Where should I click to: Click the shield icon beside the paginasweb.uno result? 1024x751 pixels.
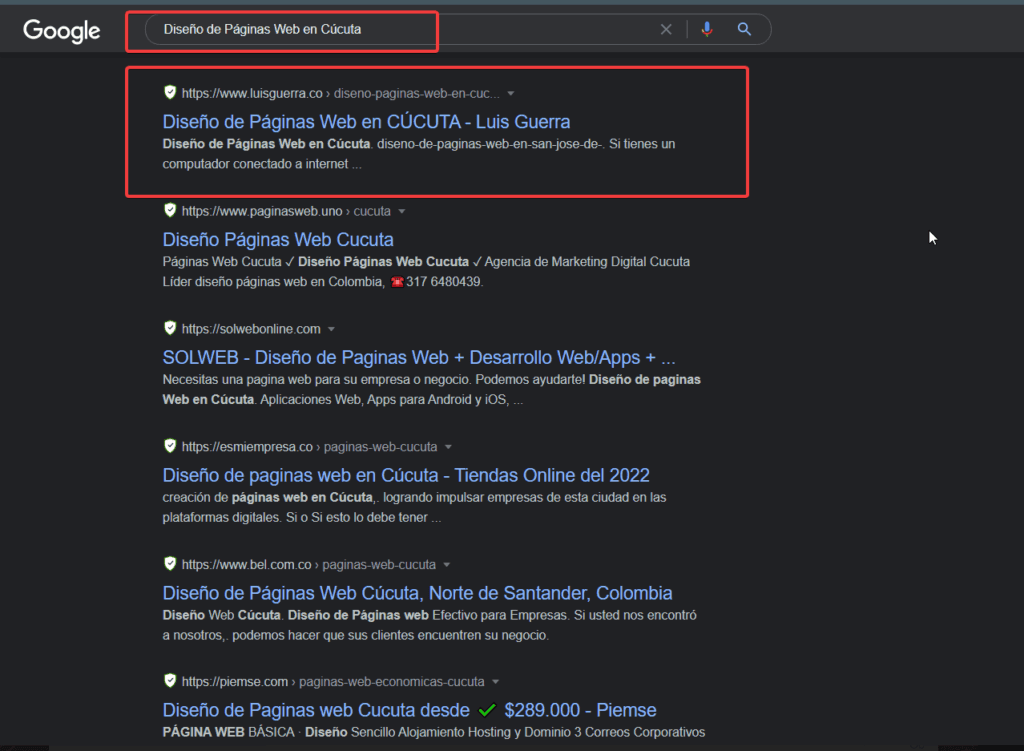point(169,210)
